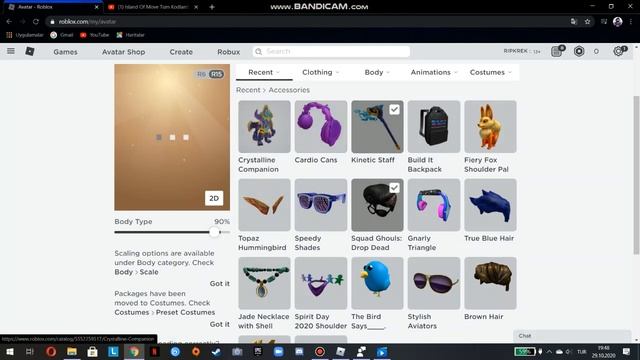The width and height of the screenshot is (640, 360).
Task: Expand the Costumes category dropdown
Action: click(490, 72)
